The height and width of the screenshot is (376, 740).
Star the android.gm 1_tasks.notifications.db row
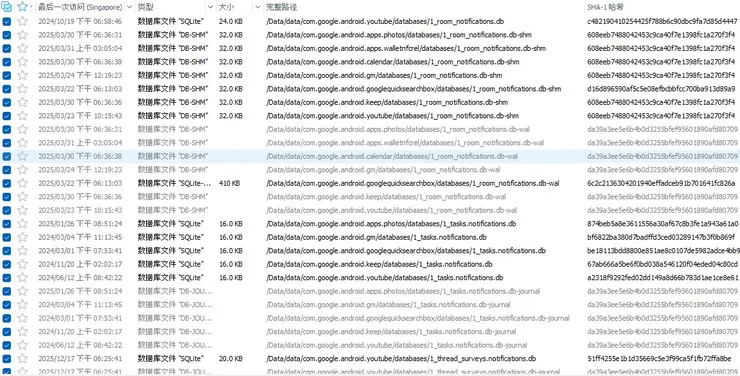[22, 237]
